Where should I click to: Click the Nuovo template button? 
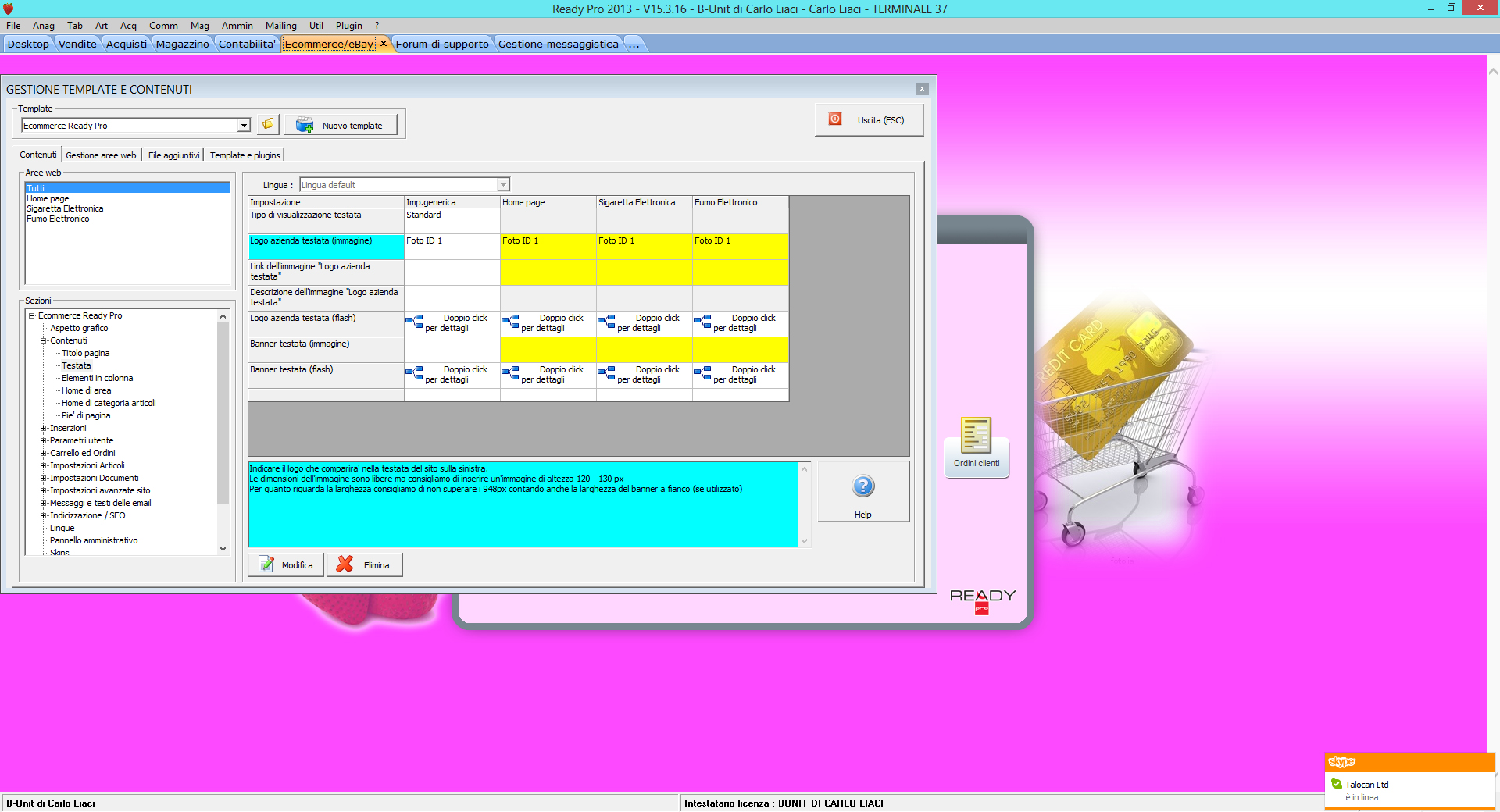click(341, 125)
